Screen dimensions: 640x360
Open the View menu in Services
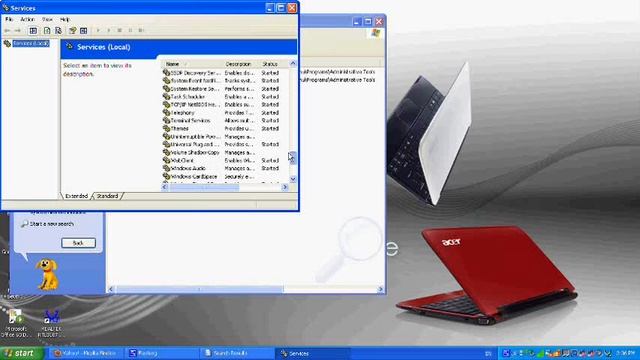point(47,19)
